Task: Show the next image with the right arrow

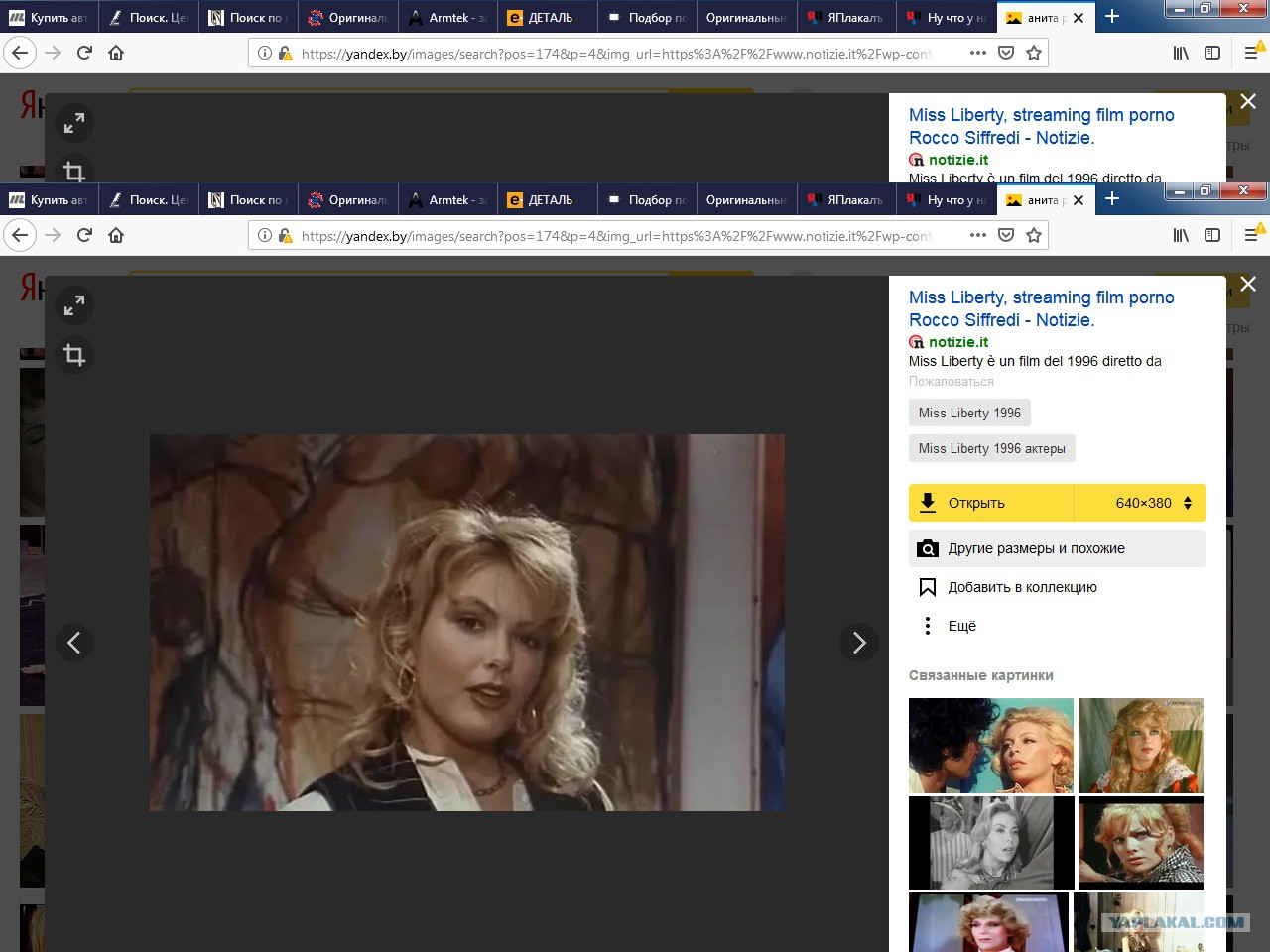Action: pyautogui.click(x=859, y=643)
